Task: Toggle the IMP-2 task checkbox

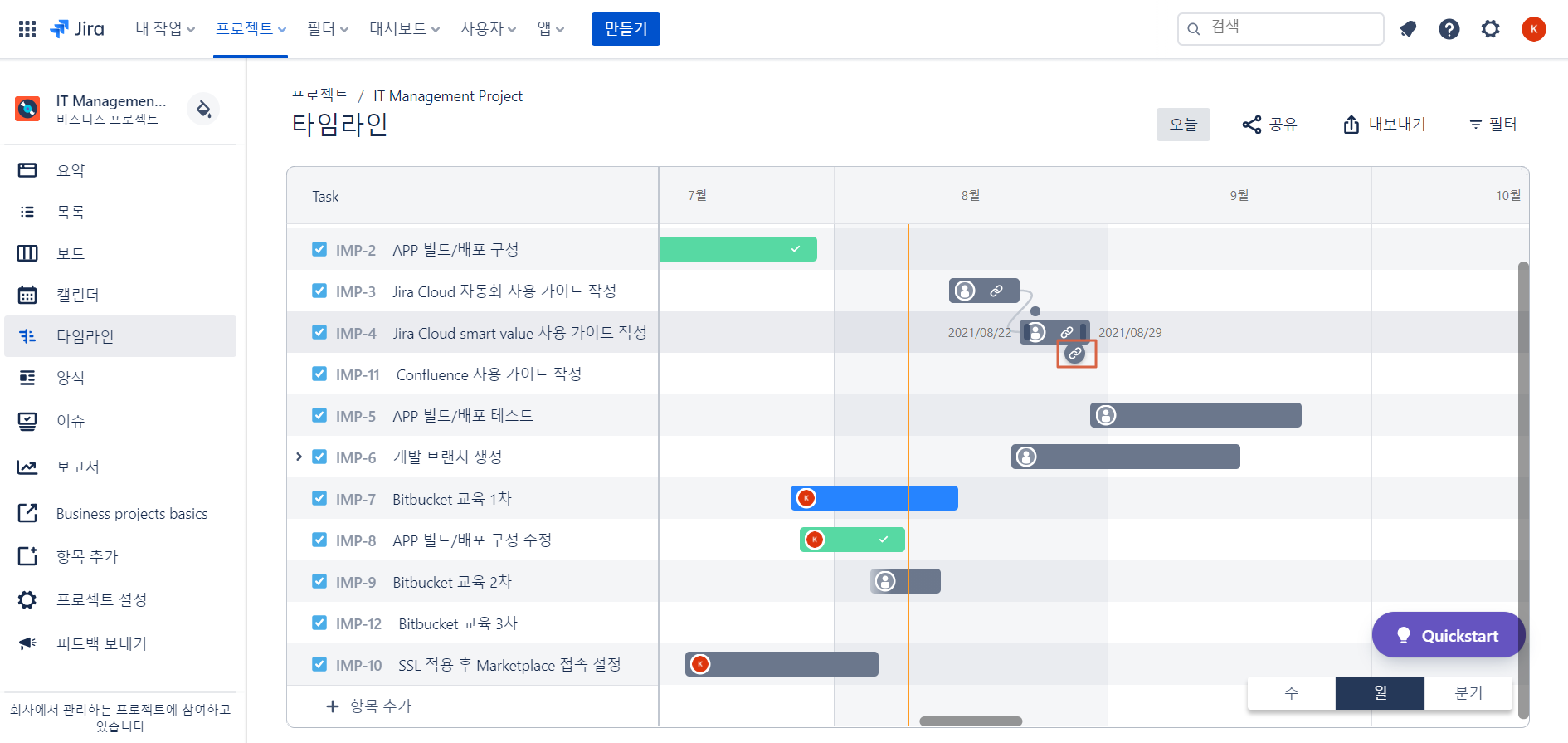Action: (x=319, y=249)
